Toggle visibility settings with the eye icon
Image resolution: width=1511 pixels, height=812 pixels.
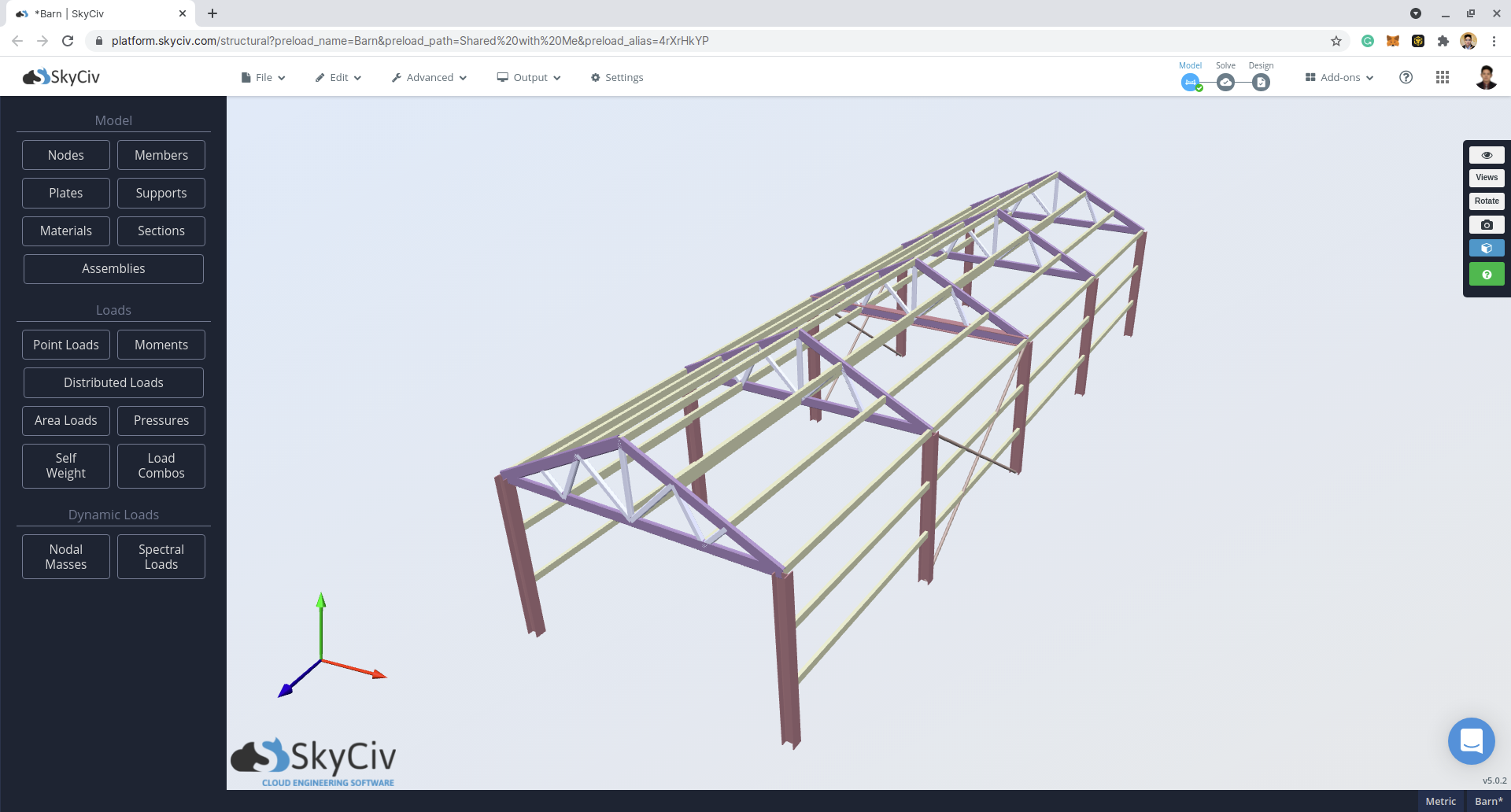[1486, 155]
